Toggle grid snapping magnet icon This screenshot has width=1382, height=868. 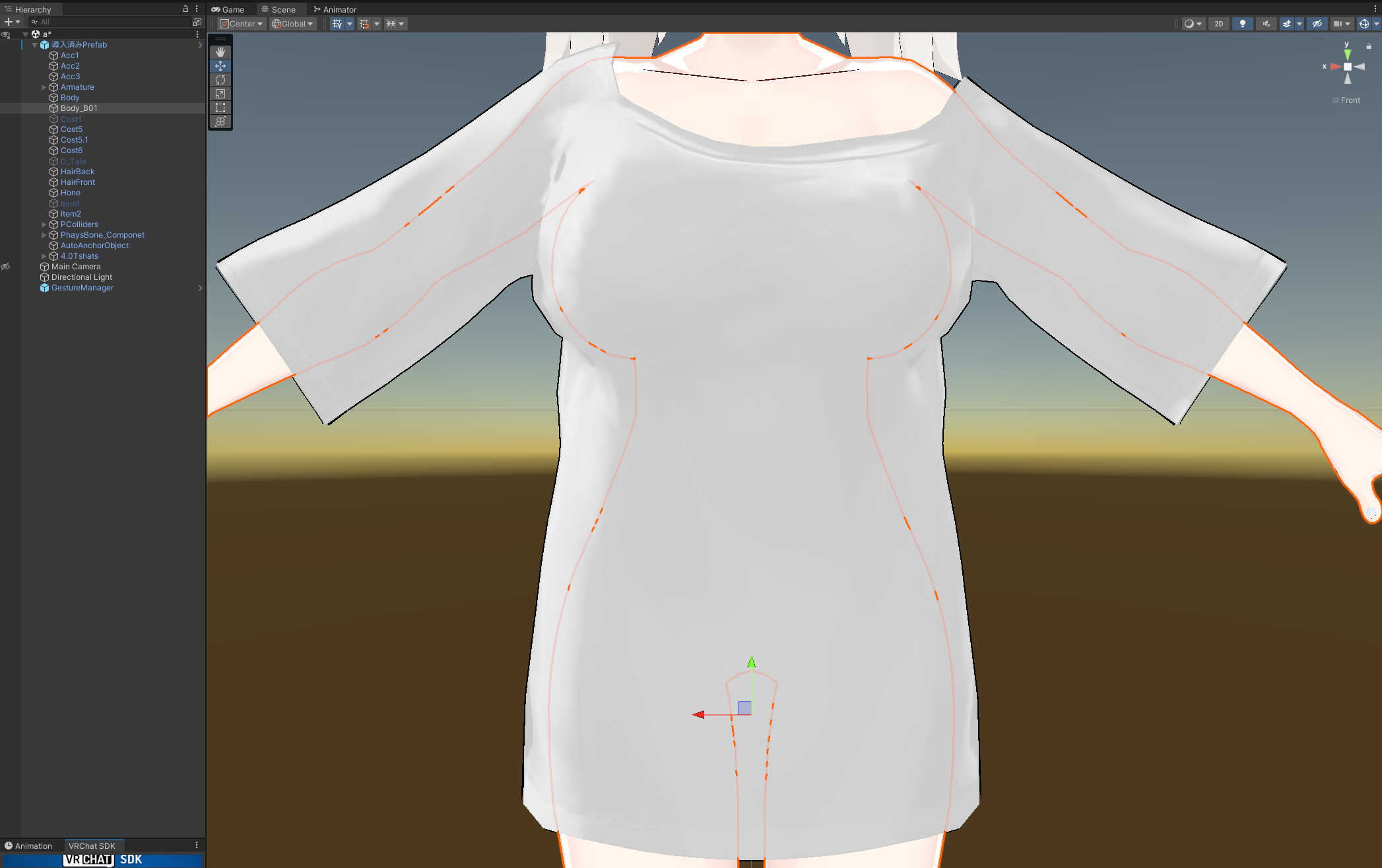pos(364,24)
